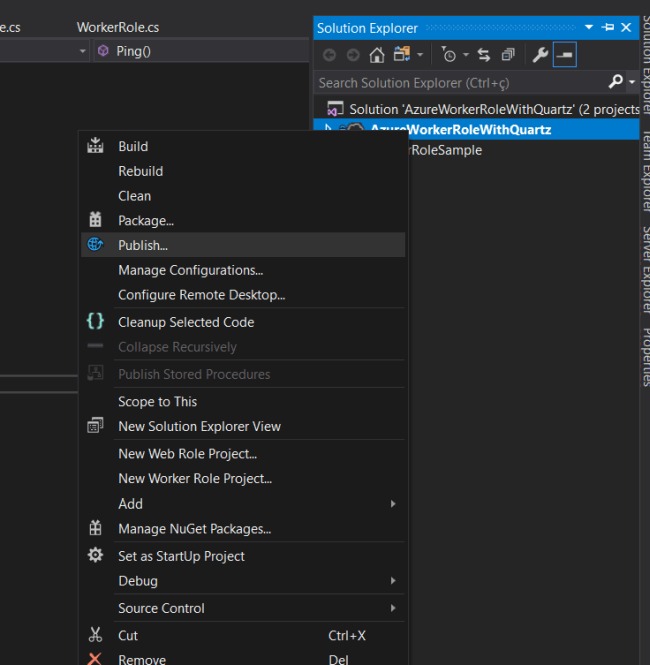
Task: Pin the Solution Explorer panel
Action: coord(608,28)
